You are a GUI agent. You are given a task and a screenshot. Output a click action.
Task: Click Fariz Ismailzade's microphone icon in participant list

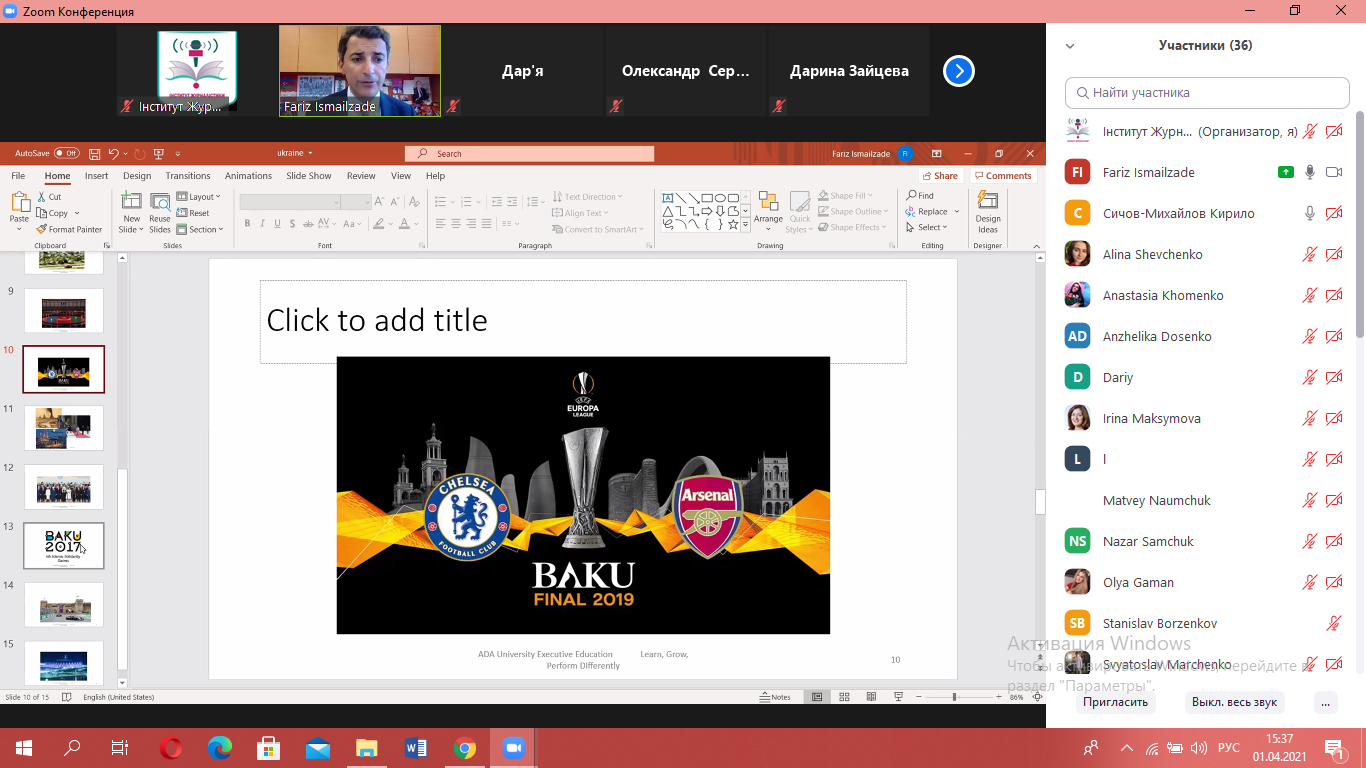coord(1309,172)
